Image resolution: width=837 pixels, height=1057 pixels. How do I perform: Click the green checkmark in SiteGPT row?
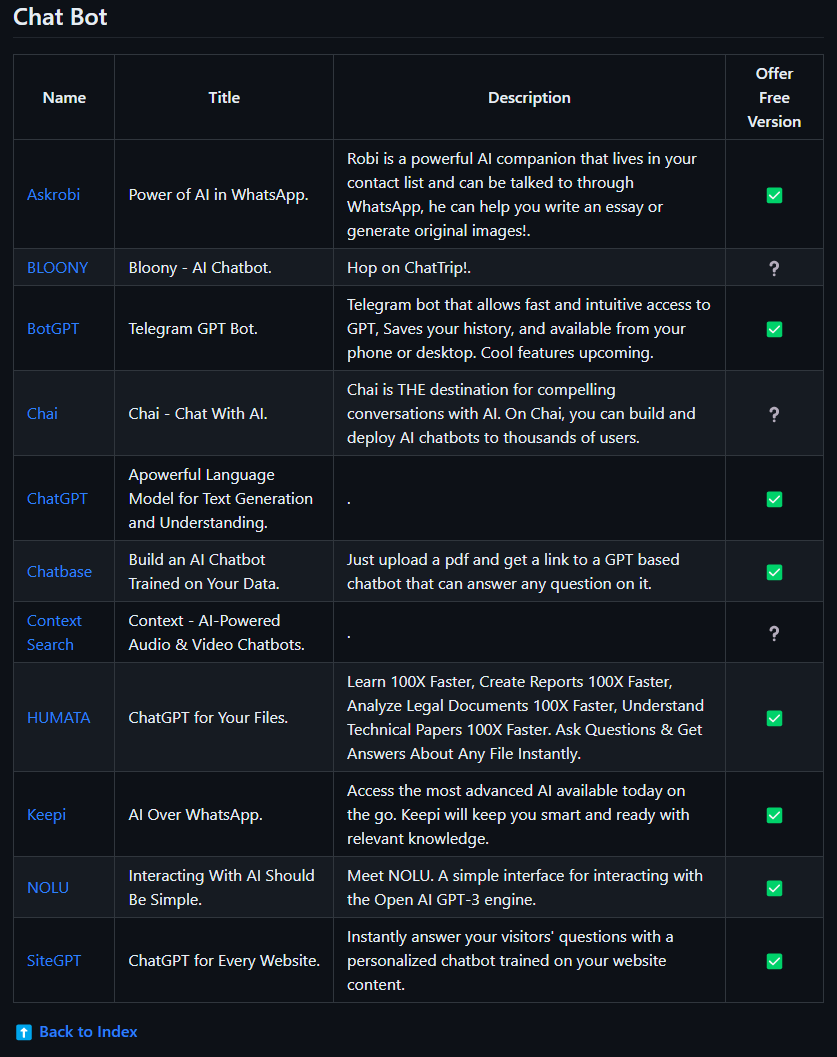774,961
